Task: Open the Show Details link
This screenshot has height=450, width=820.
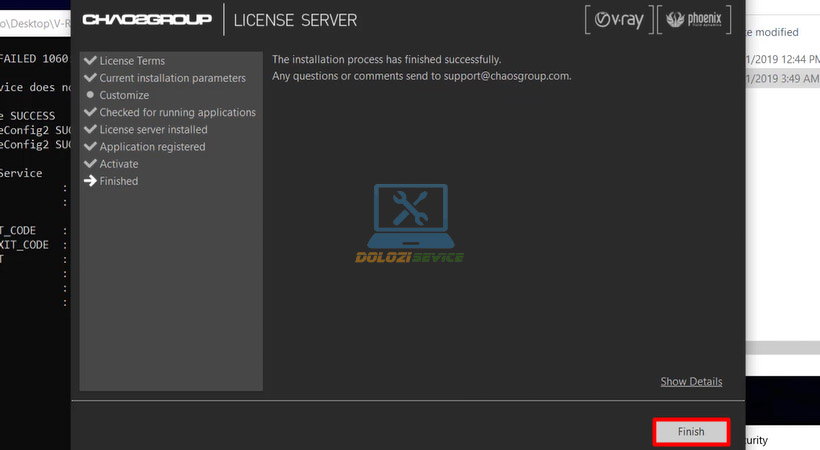Action: click(x=691, y=382)
